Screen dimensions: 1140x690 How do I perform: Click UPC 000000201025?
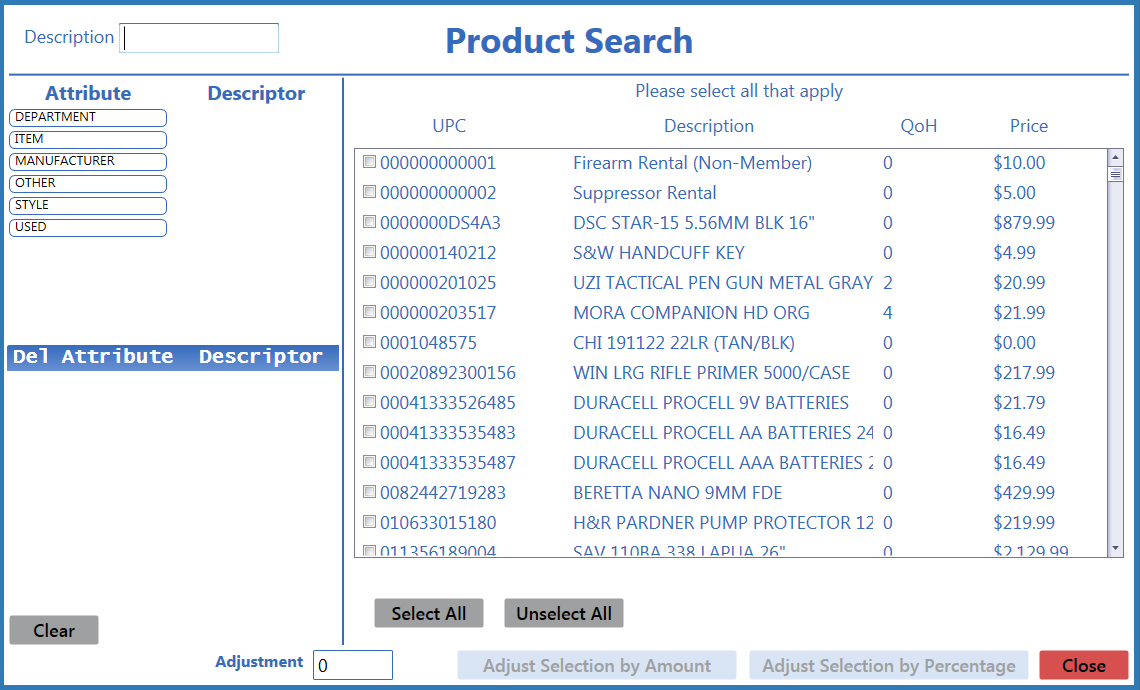pyautogui.click(x=438, y=283)
